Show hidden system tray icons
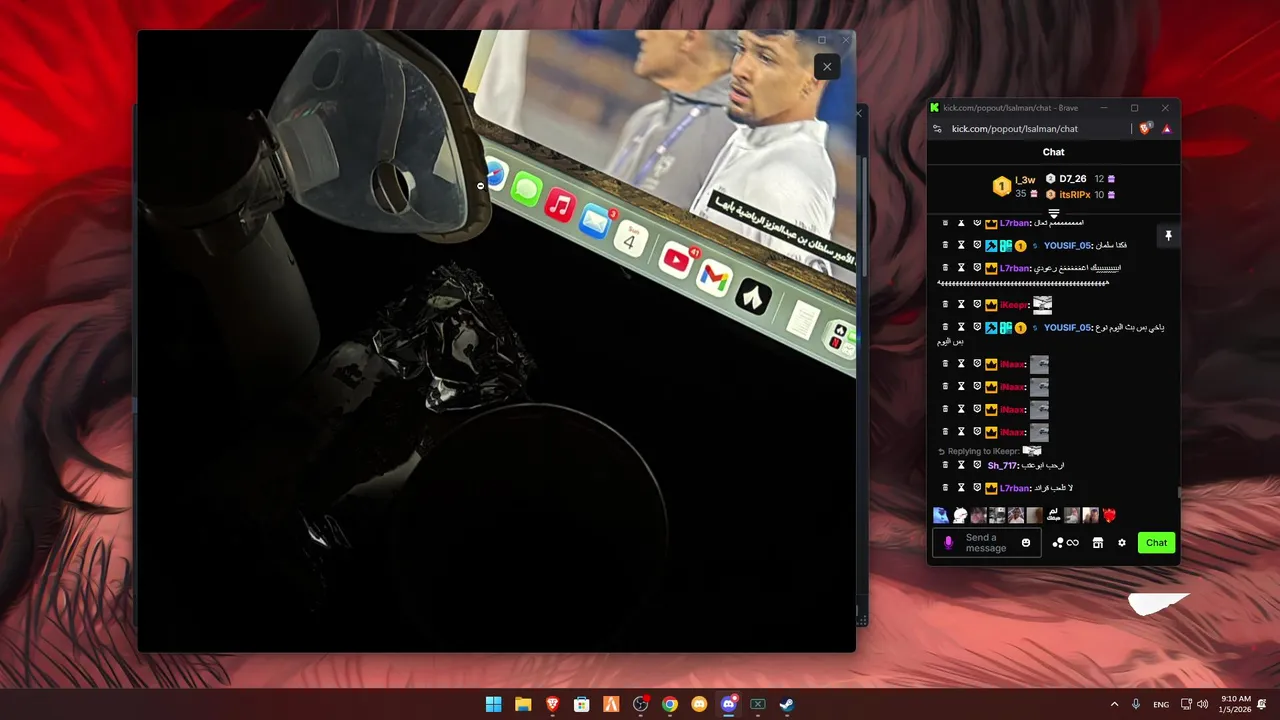1280x720 pixels. click(1114, 704)
